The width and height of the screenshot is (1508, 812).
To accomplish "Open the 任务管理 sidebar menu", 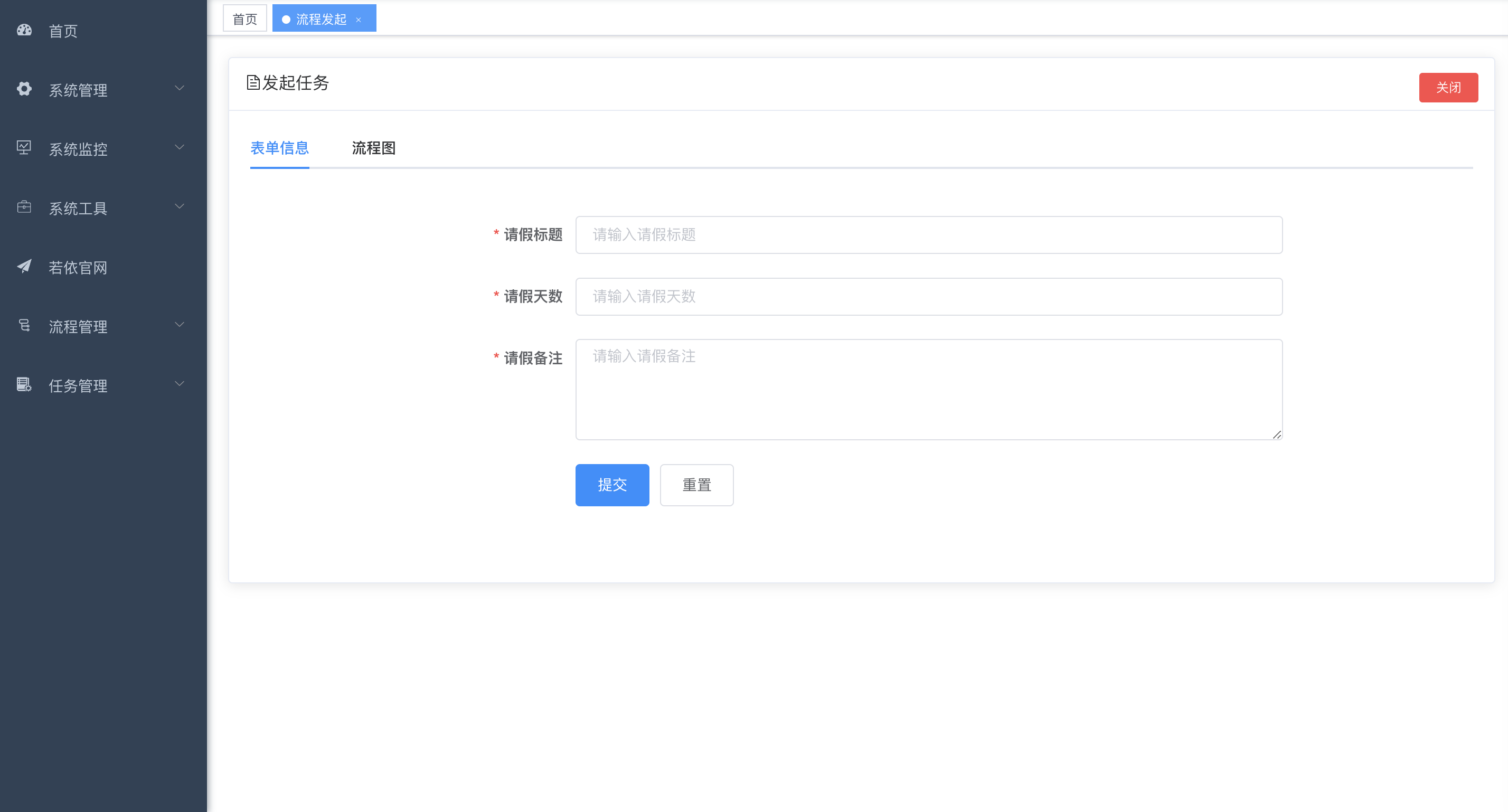I will tap(103, 385).
